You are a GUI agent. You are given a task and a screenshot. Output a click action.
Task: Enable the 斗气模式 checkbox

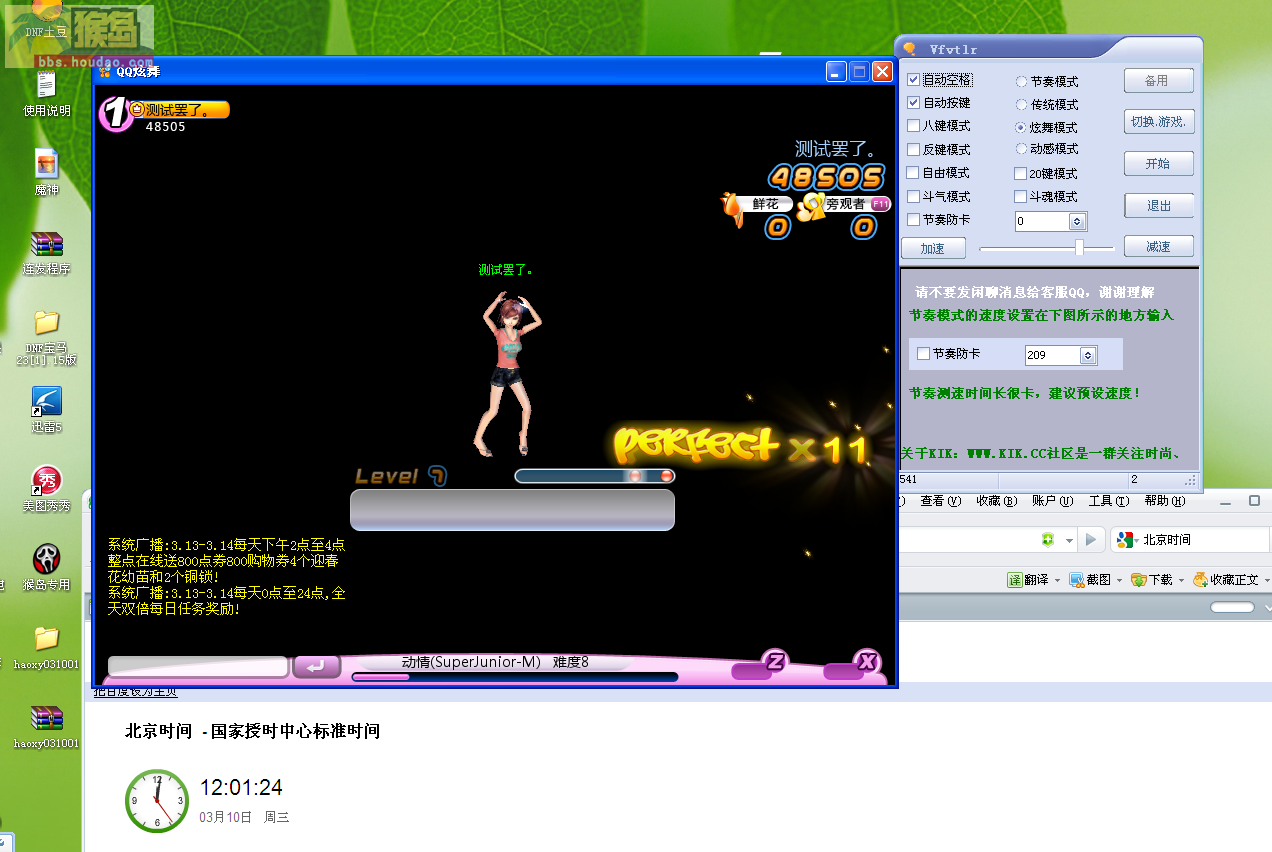[x=913, y=197]
